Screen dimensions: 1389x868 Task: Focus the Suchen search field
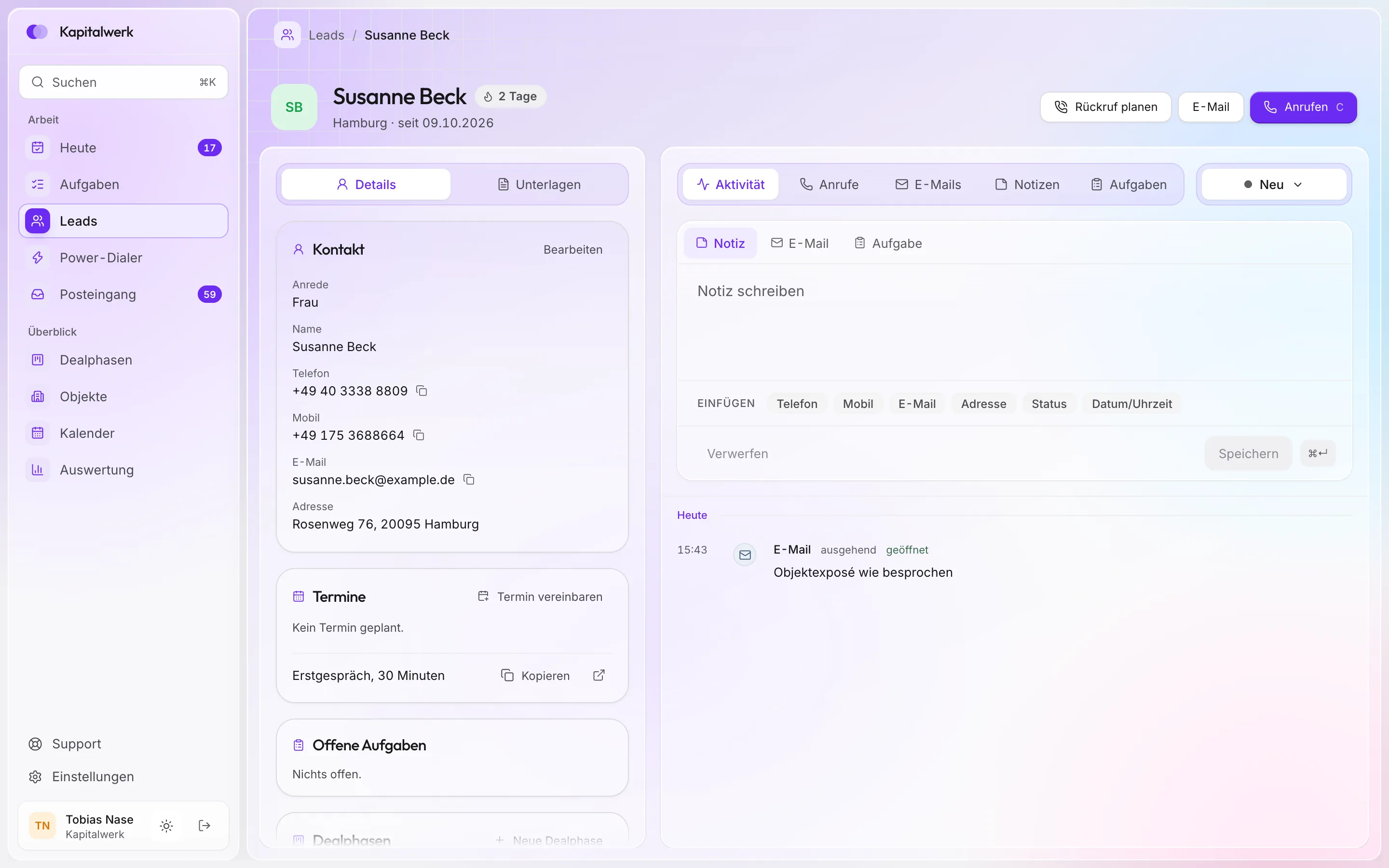tap(123, 82)
